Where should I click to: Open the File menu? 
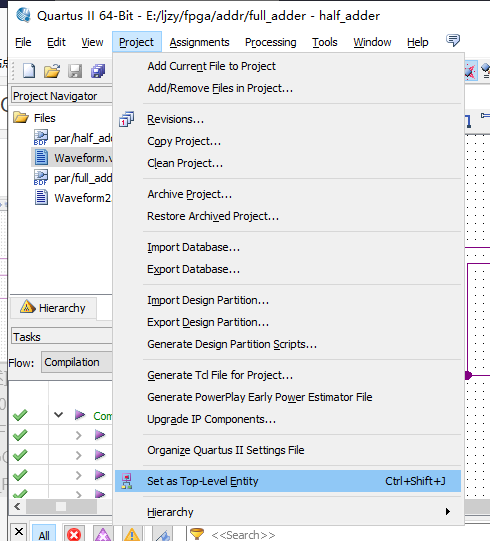coord(23,42)
